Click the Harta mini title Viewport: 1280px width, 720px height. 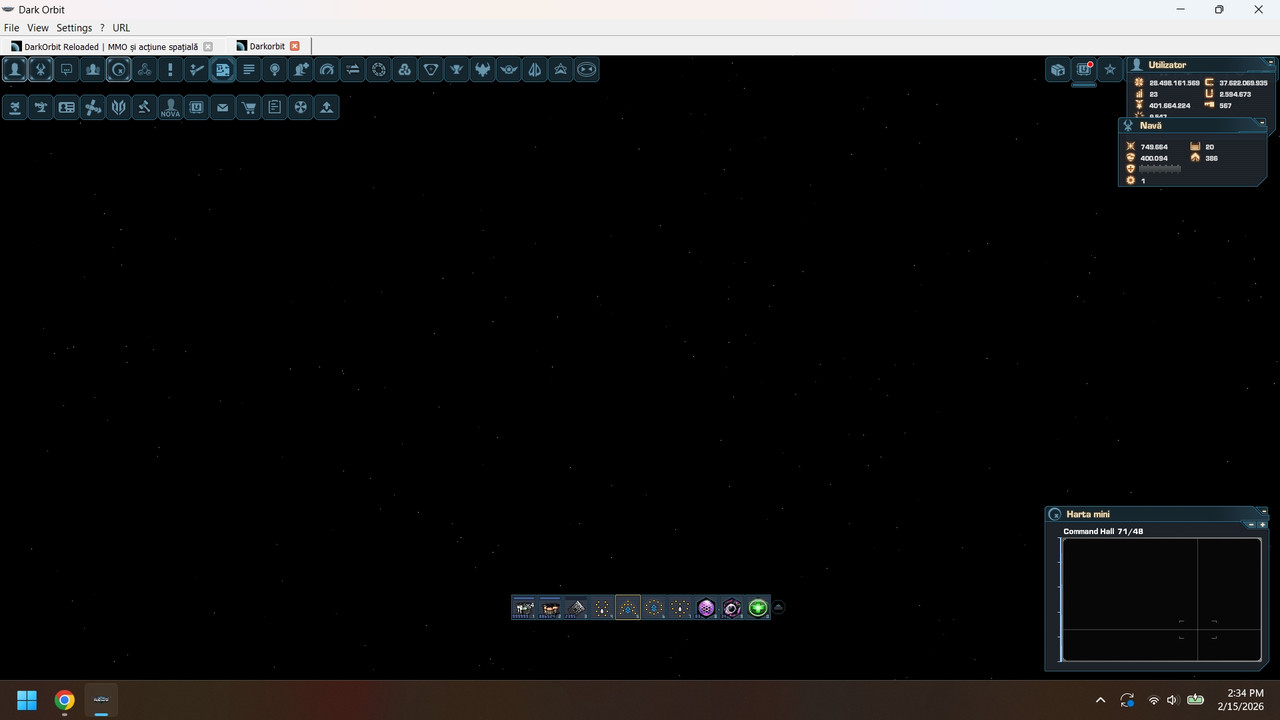coord(1088,514)
